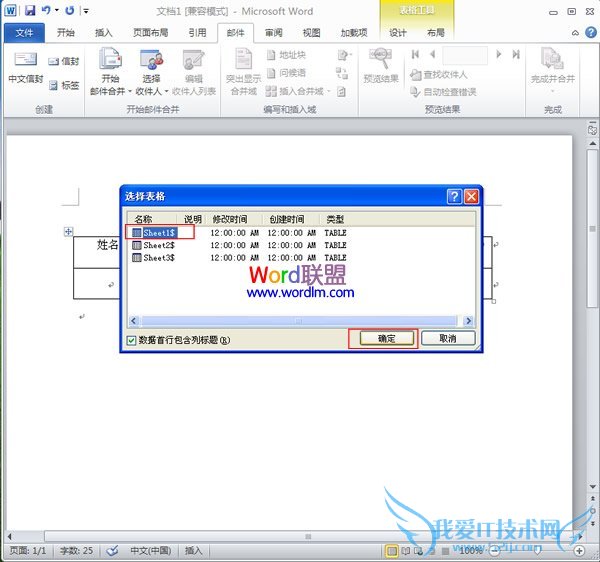Screen dimensions: 600x562
Task: Open the 选择收件人 dropdown
Action: [x=152, y=72]
